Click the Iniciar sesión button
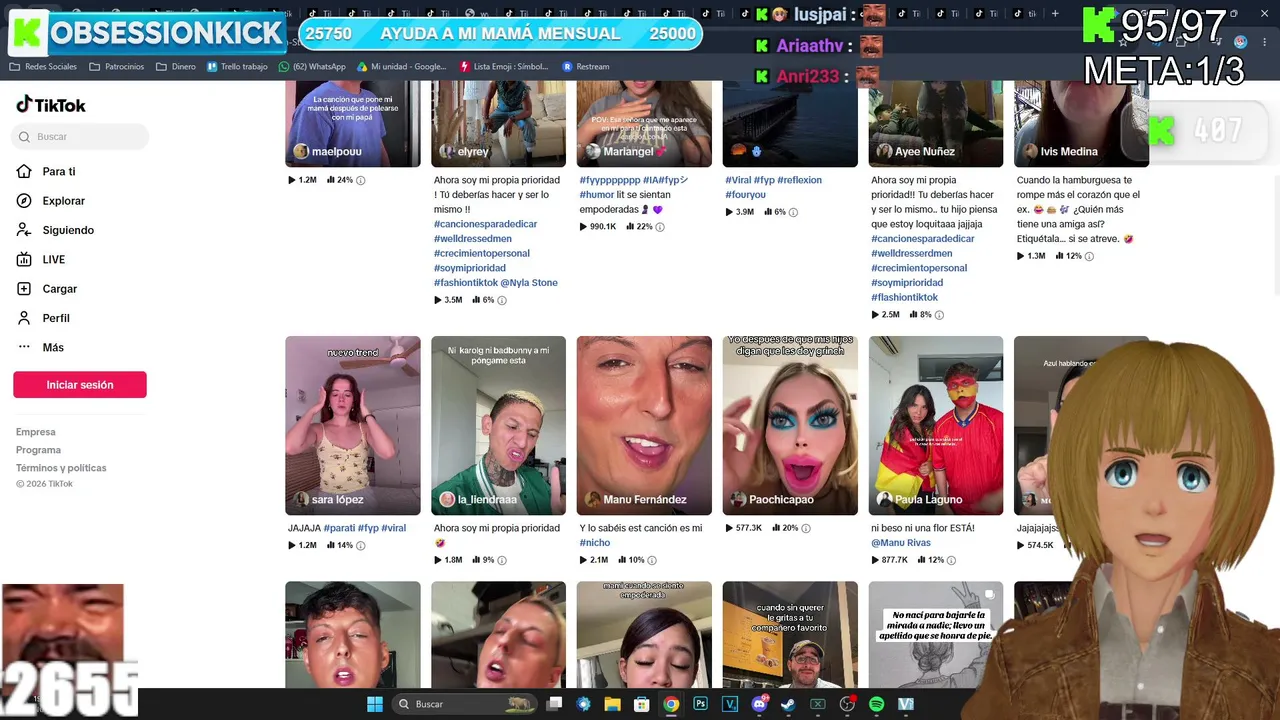The image size is (1280, 720). pyautogui.click(x=80, y=385)
